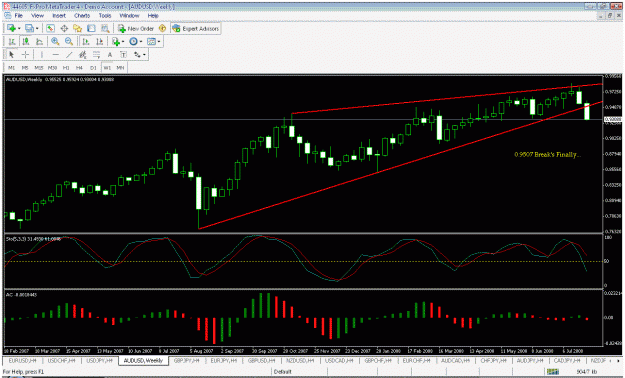Viewport: 625px width, 378px height.
Task: Switch timeframe to M15
Action: click(39, 68)
